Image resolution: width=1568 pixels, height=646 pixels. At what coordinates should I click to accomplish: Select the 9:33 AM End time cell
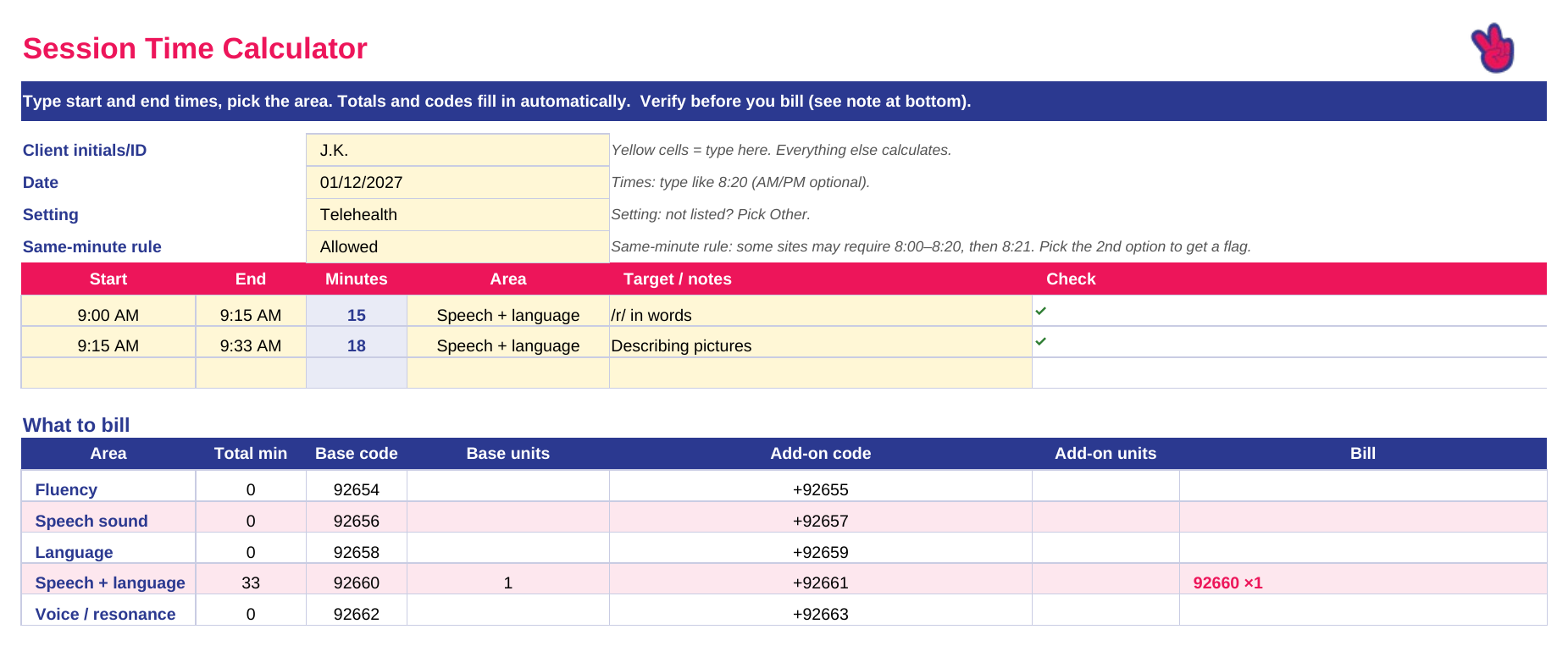[251, 342]
